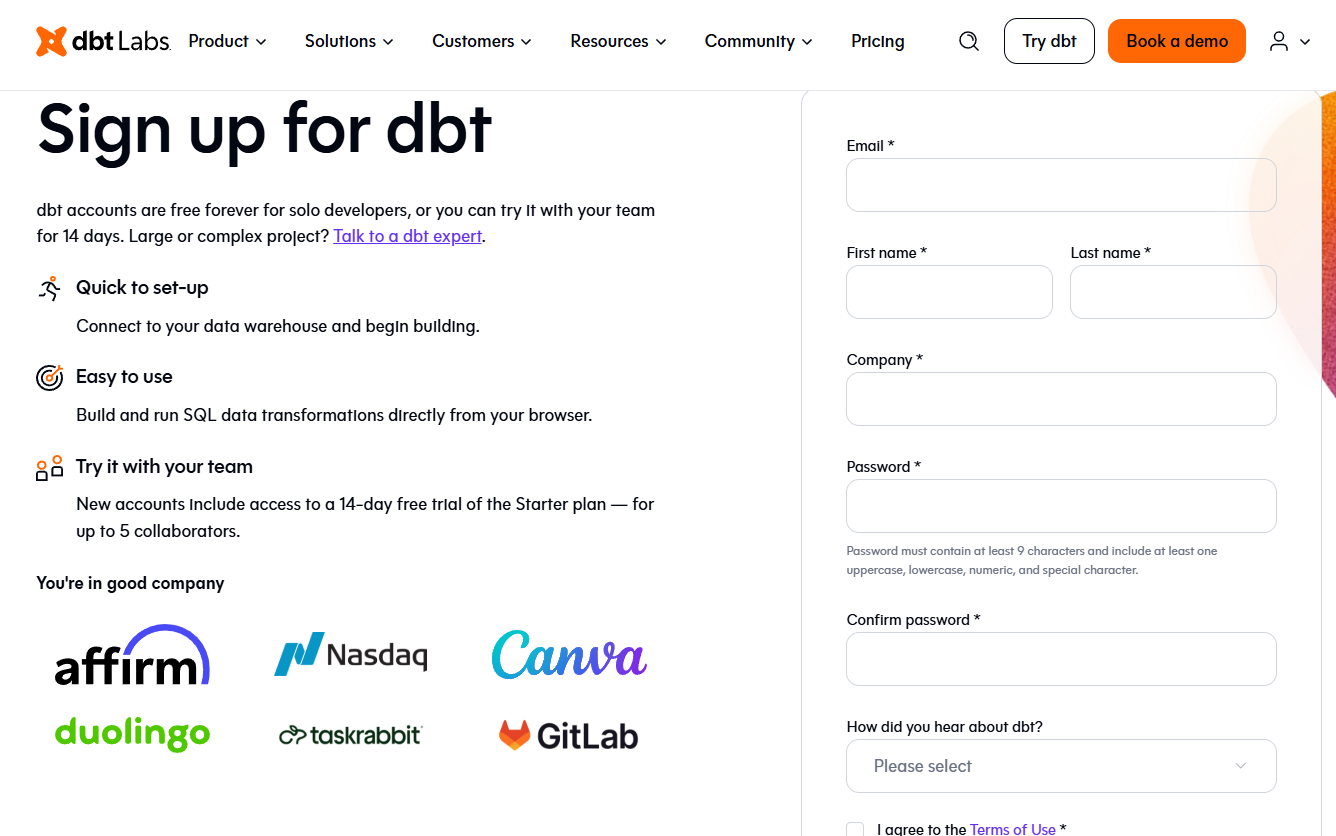Open the Pricing menu item

pyautogui.click(x=877, y=41)
